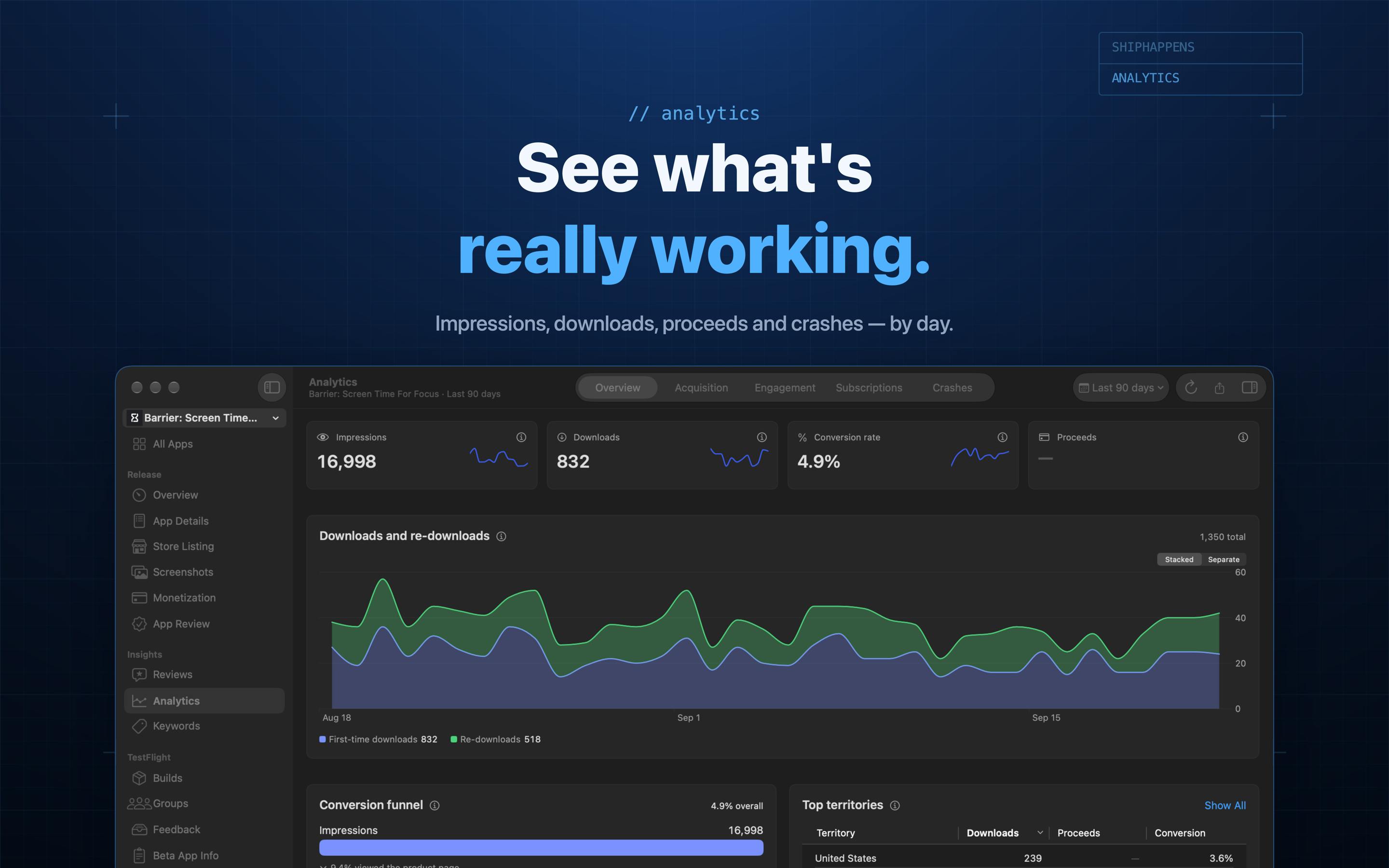Open info for the Conversion rate card
Screen dimensions: 1389x868
pos(1002,437)
